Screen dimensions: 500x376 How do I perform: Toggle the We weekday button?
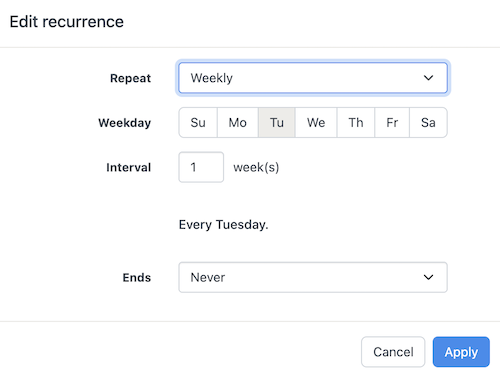[x=316, y=122]
